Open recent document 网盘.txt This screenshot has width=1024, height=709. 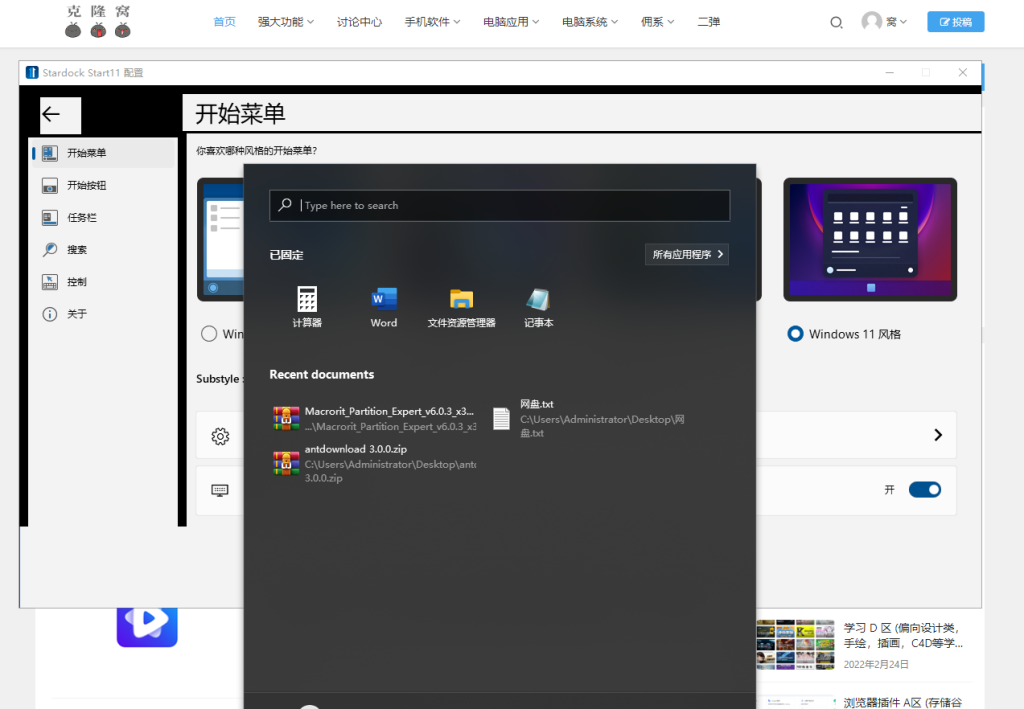[x=589, y=418]
